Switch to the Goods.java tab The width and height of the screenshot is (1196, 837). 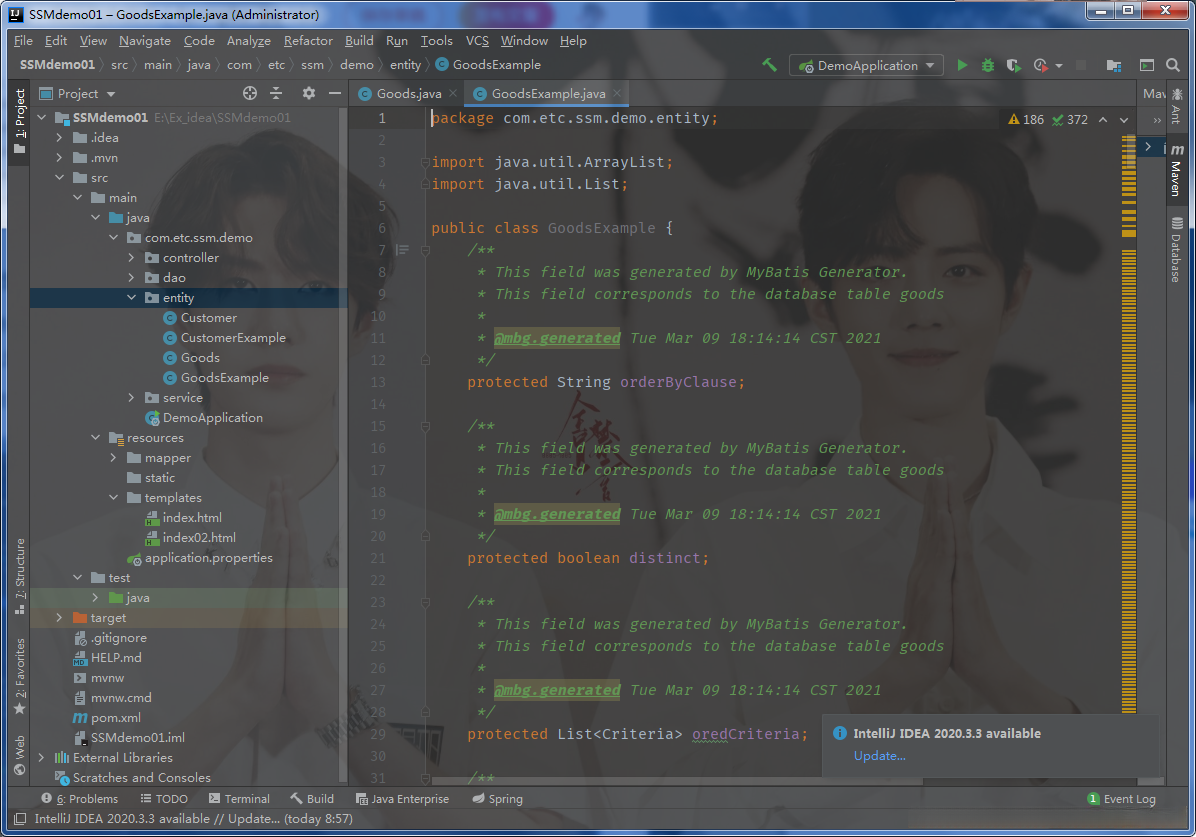tap(408, 94)
